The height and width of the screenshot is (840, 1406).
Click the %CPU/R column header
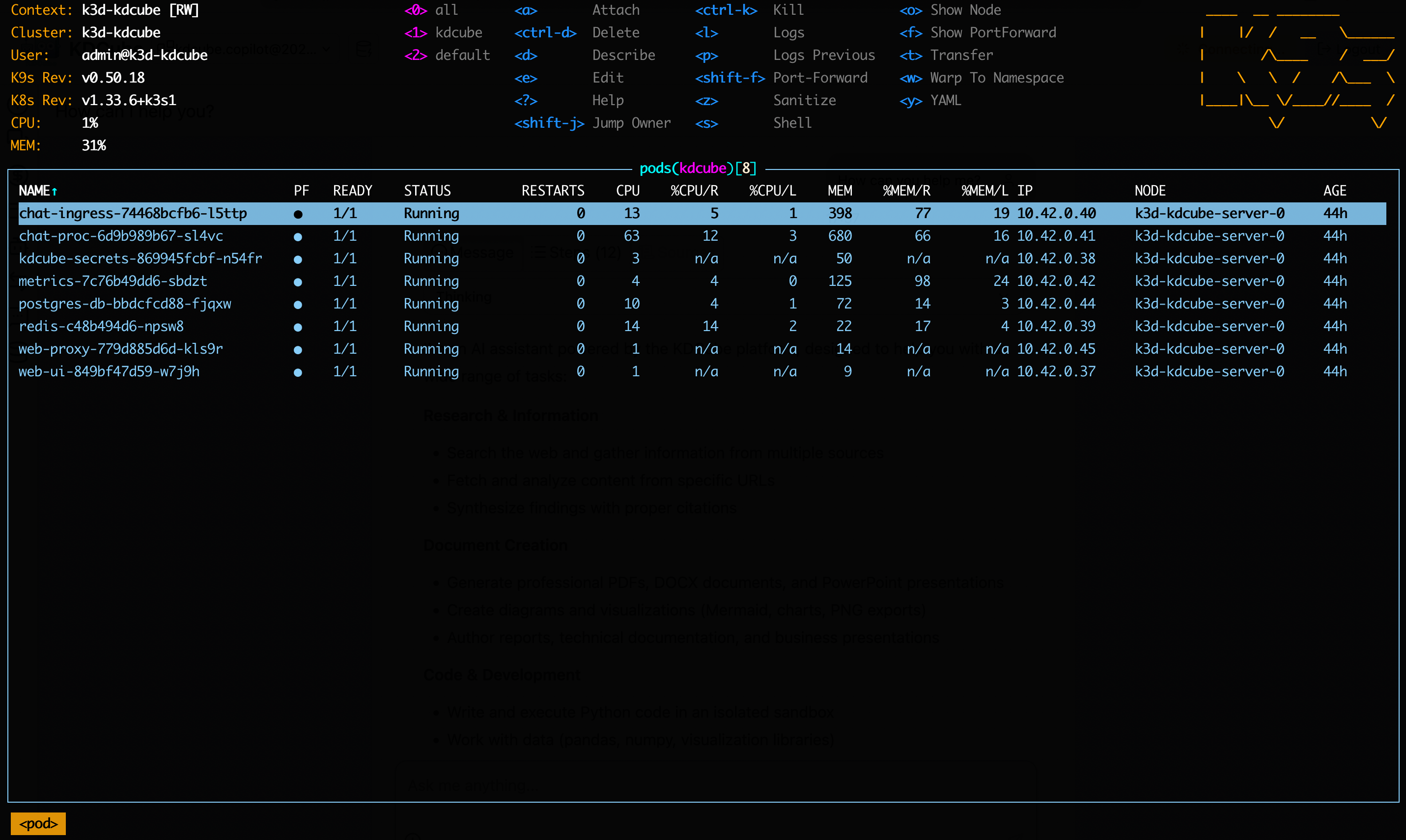tap(695, 191)
